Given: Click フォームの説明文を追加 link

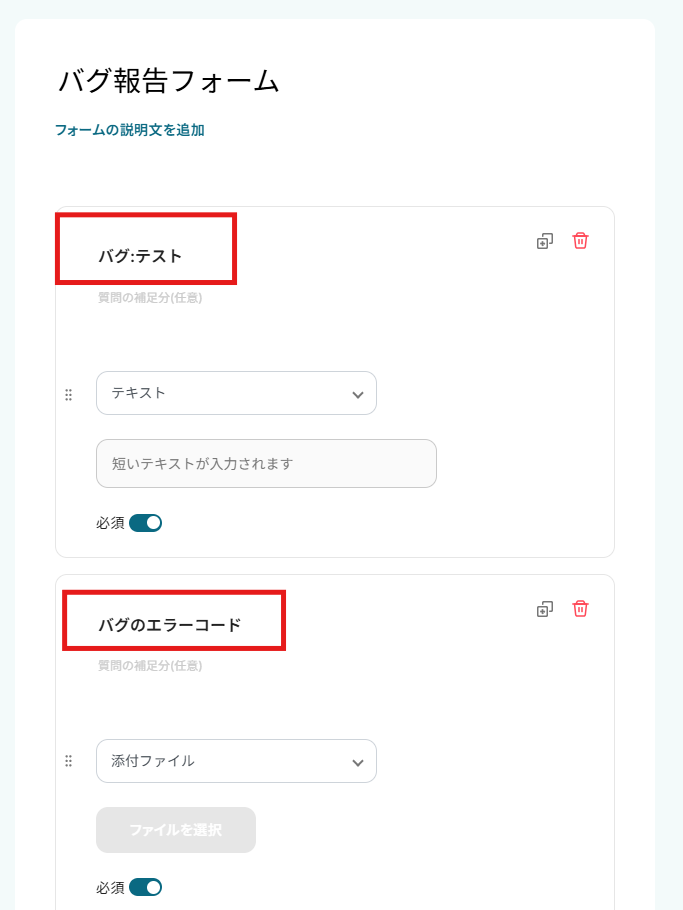Looking at the screenshot, I should click(x=130, y=129).
